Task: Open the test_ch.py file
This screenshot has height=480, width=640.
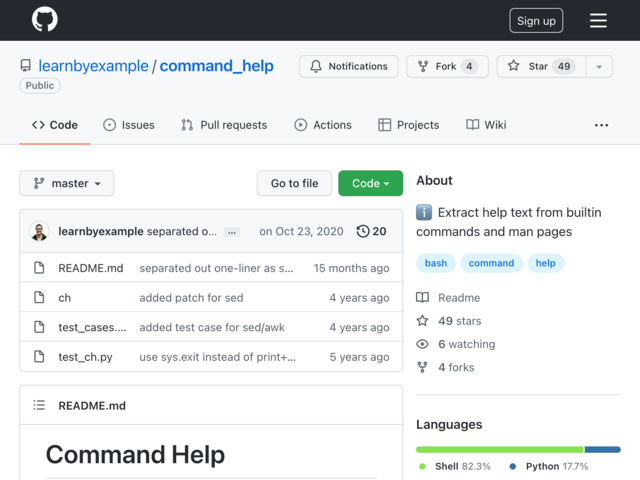Action: point(85,357)
